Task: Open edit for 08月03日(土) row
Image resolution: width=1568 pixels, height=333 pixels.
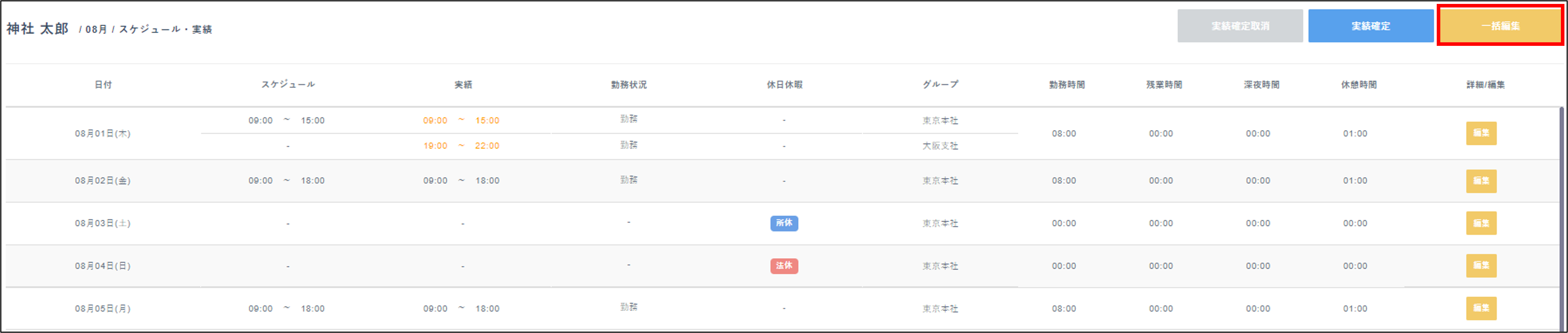Action: [x=1480, y=223]
